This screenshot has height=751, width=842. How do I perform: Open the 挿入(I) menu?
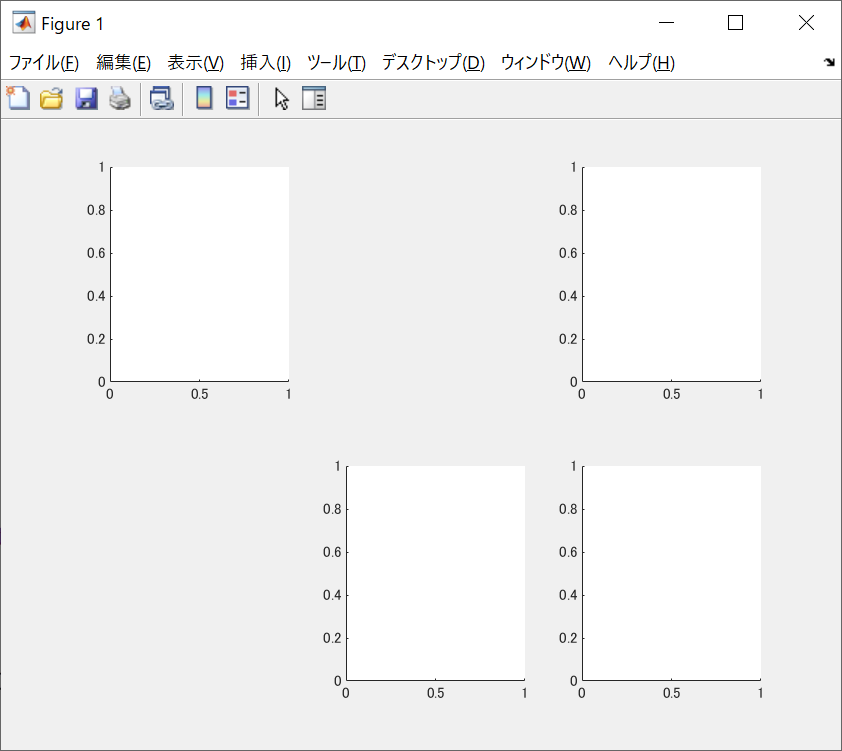coord(266,63)
